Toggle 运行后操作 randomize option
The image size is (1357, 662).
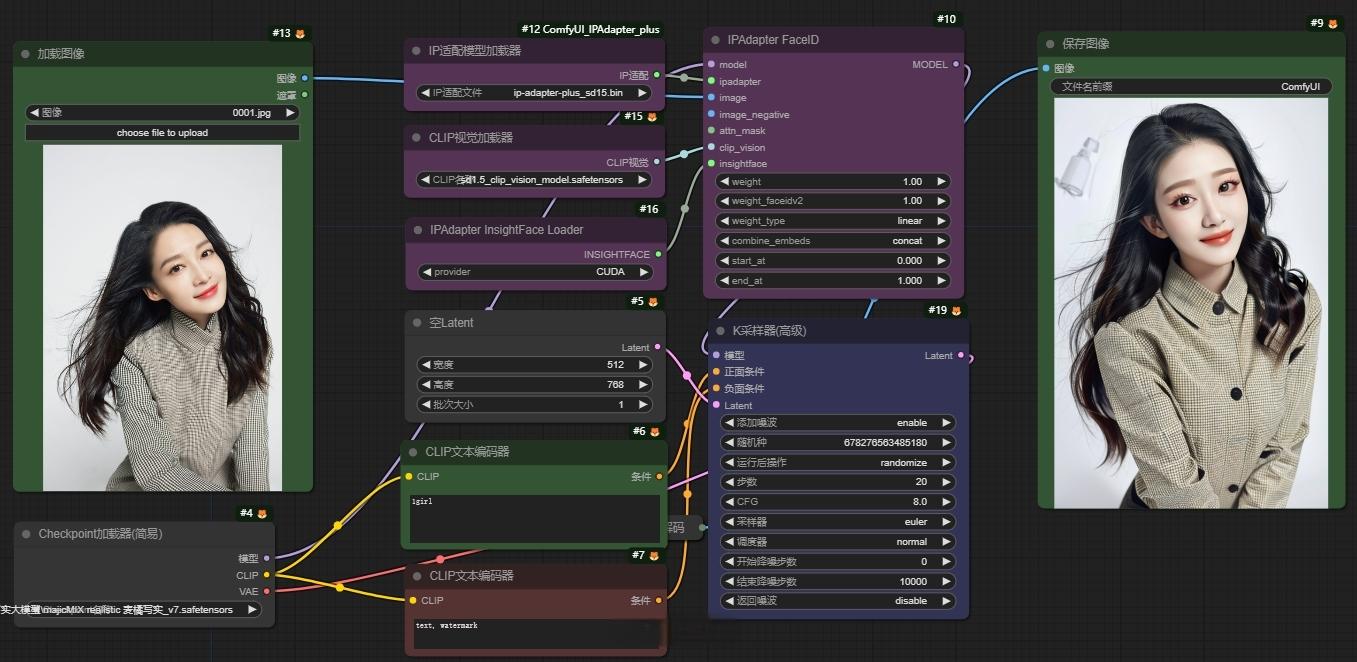click(837, 462)
